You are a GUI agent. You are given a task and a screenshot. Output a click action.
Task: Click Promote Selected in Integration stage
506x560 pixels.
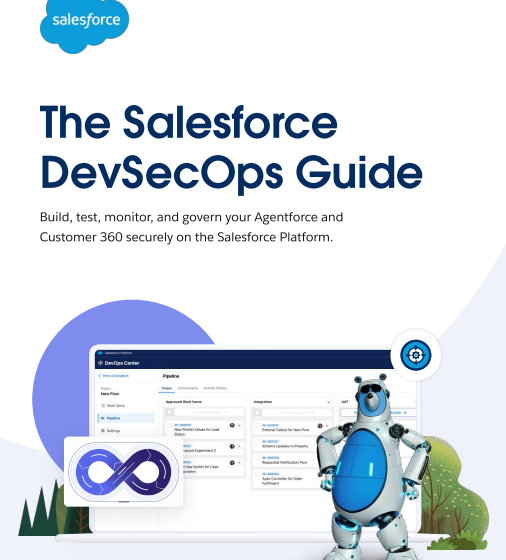pyautogui.click(x=297, y=412)
